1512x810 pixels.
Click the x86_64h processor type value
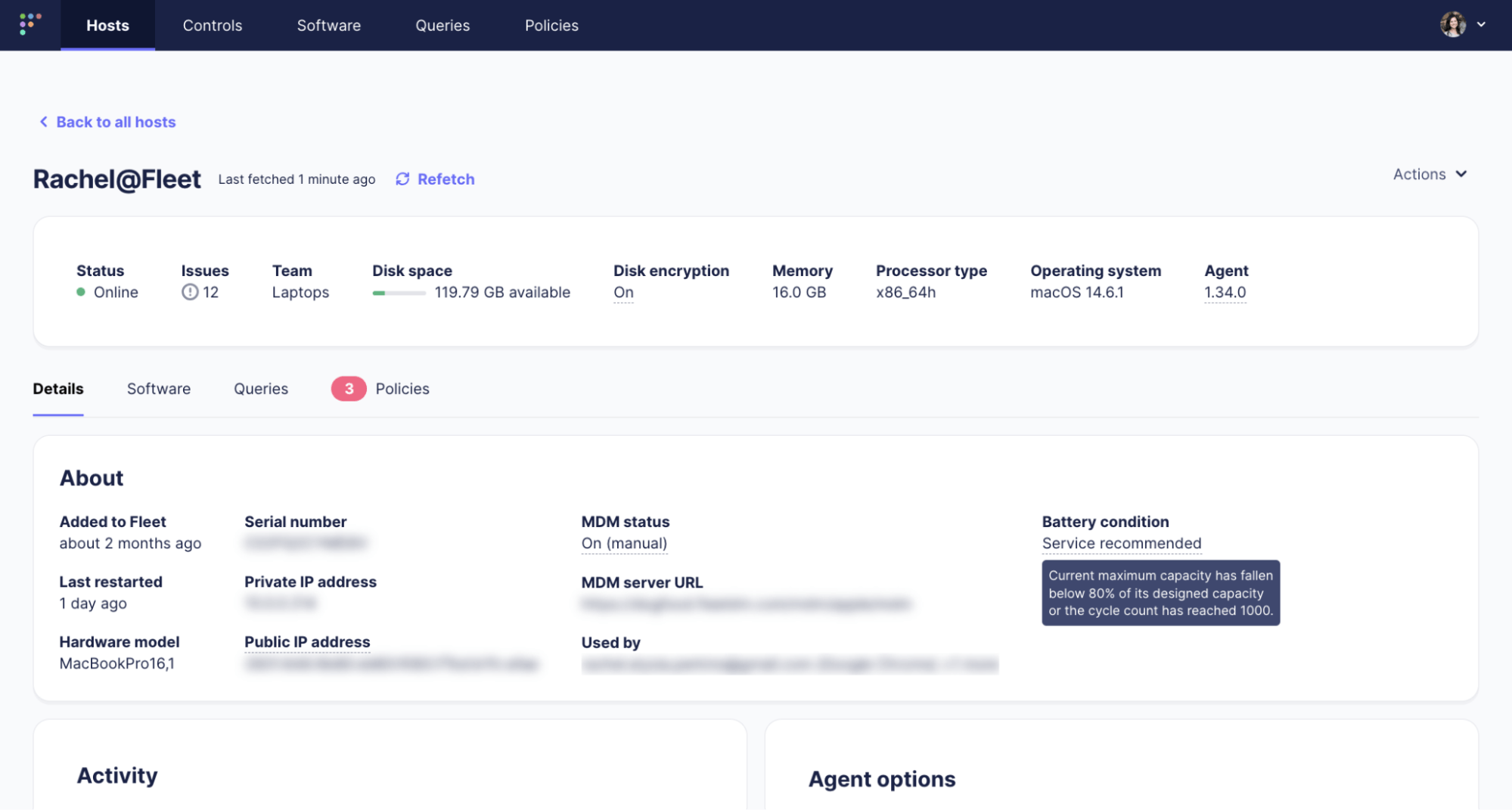905,292
